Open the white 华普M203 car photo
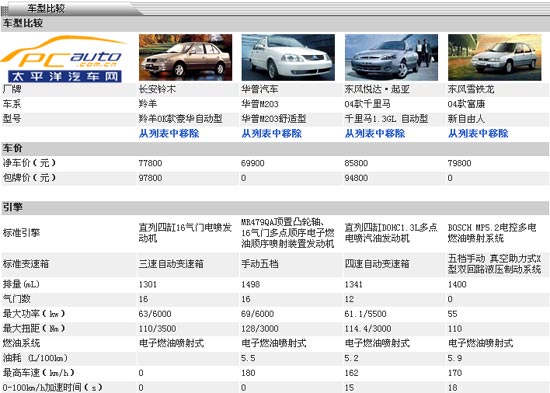The height and width of the screenshot is (393, 550). (288, 57)
